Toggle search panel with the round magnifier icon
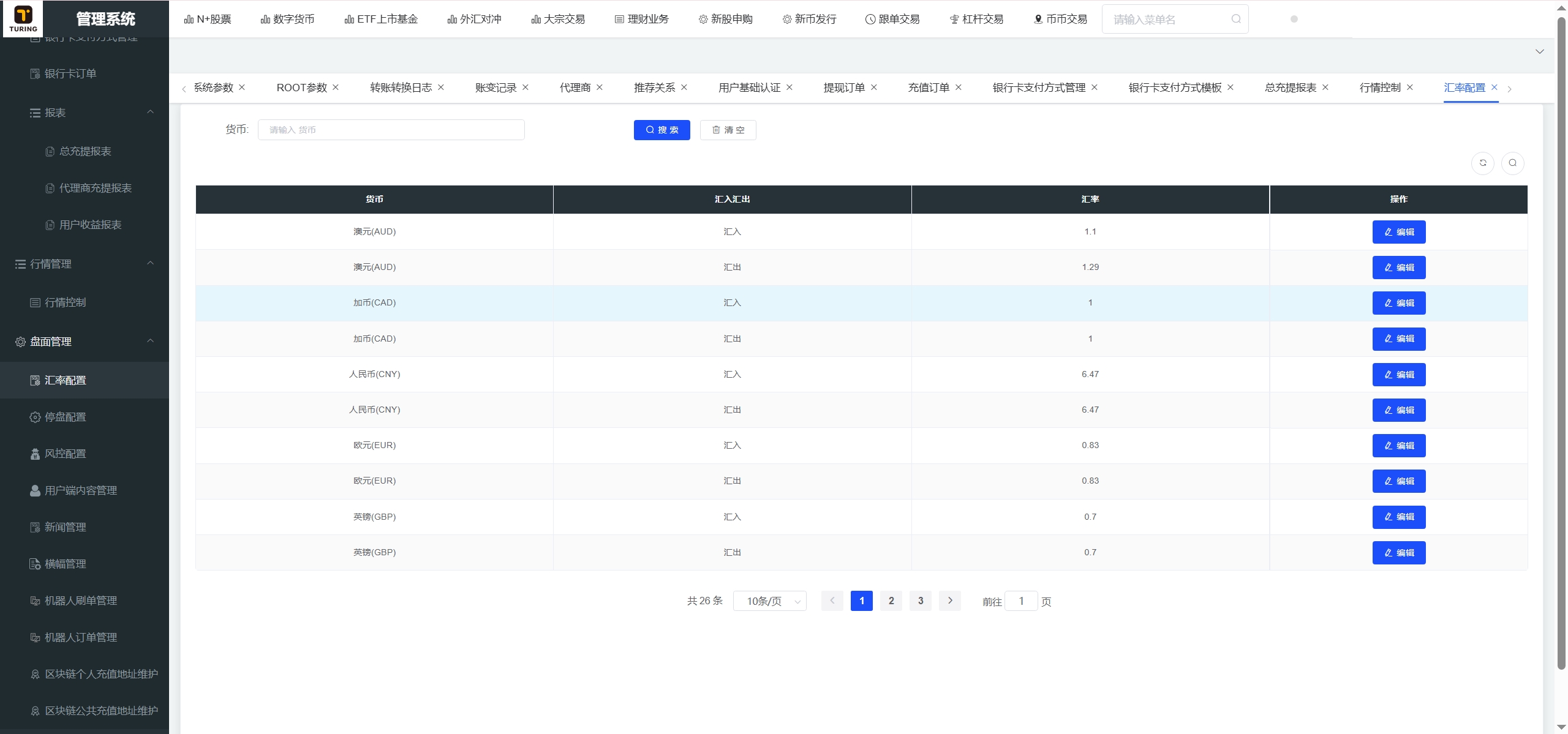The image size is (1568, 734). pyautogui.click(x=1512, y=163)
